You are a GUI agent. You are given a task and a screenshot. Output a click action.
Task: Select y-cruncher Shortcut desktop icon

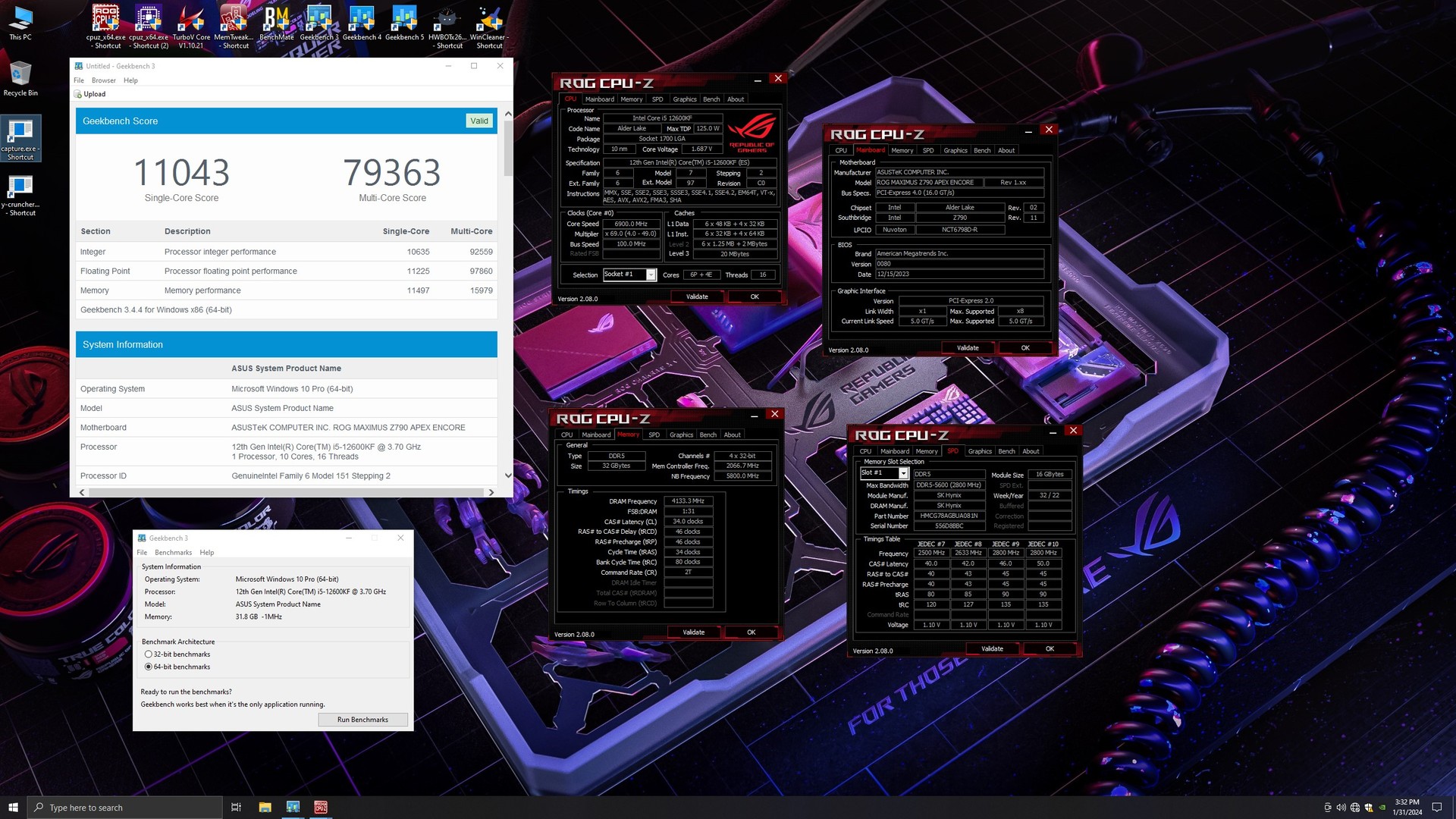tap(20, 196)
